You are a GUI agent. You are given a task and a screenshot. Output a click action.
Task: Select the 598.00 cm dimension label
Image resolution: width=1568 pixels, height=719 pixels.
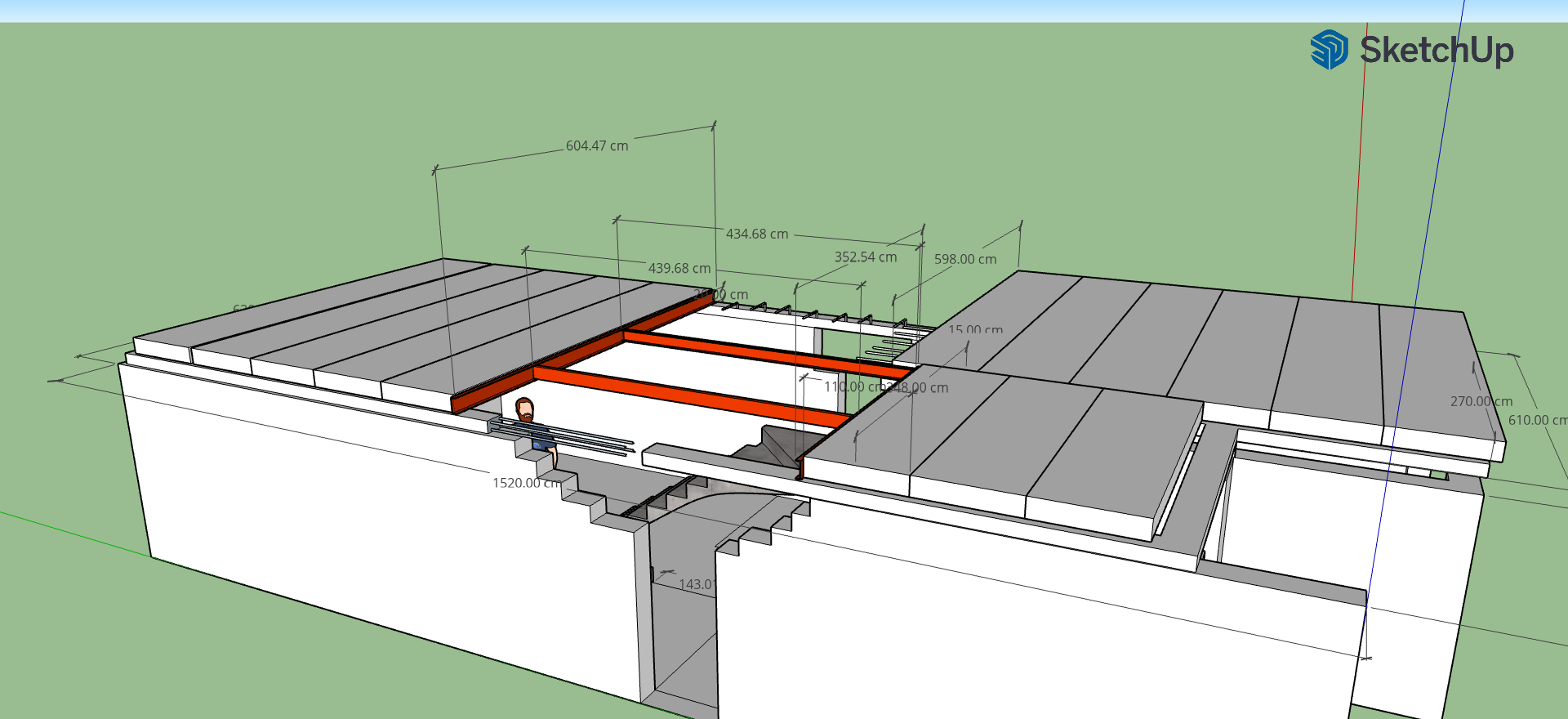tap(965, 259)
